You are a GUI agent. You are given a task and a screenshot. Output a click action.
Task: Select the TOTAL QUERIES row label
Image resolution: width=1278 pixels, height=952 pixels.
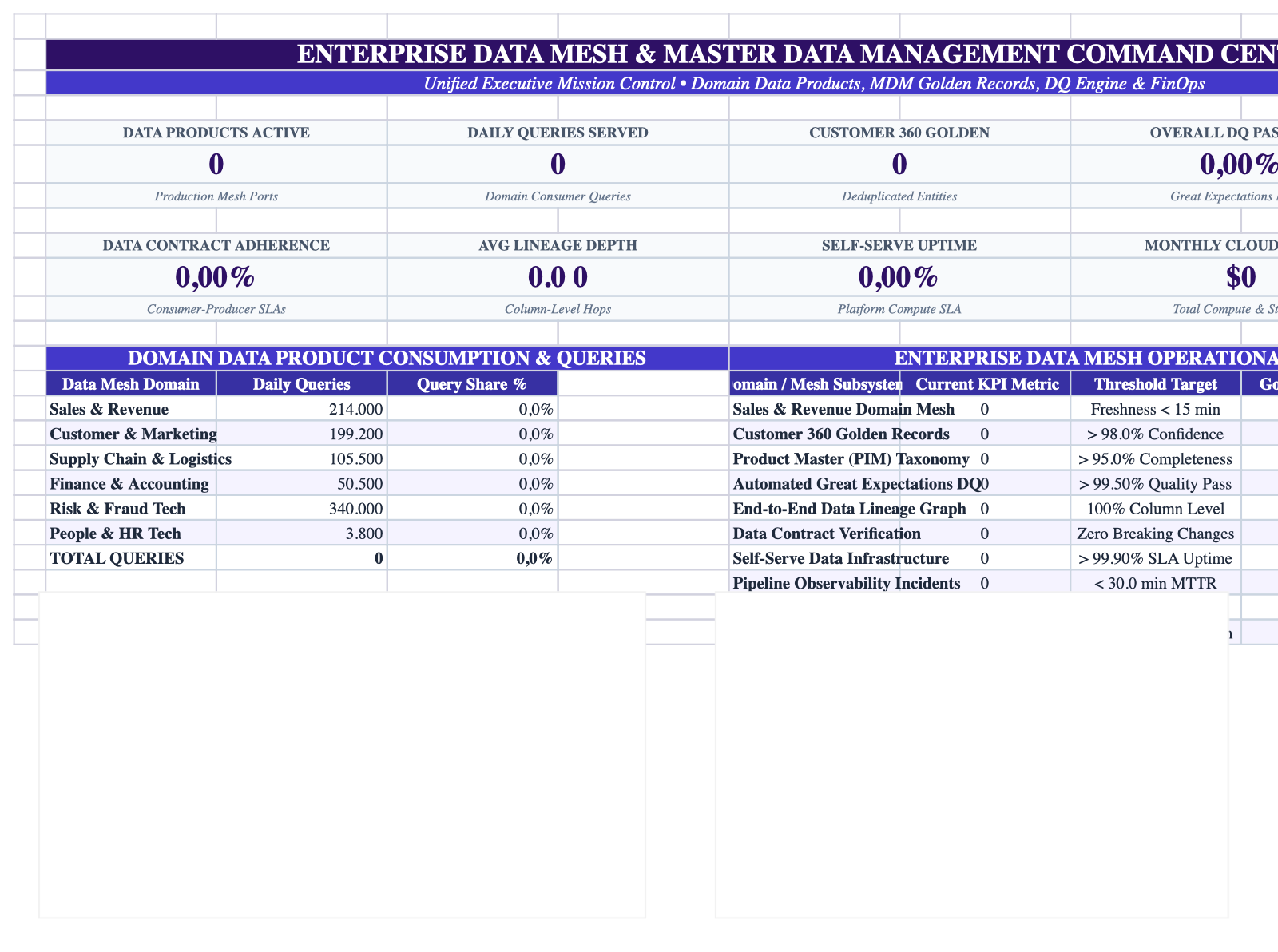pos(117,558)
